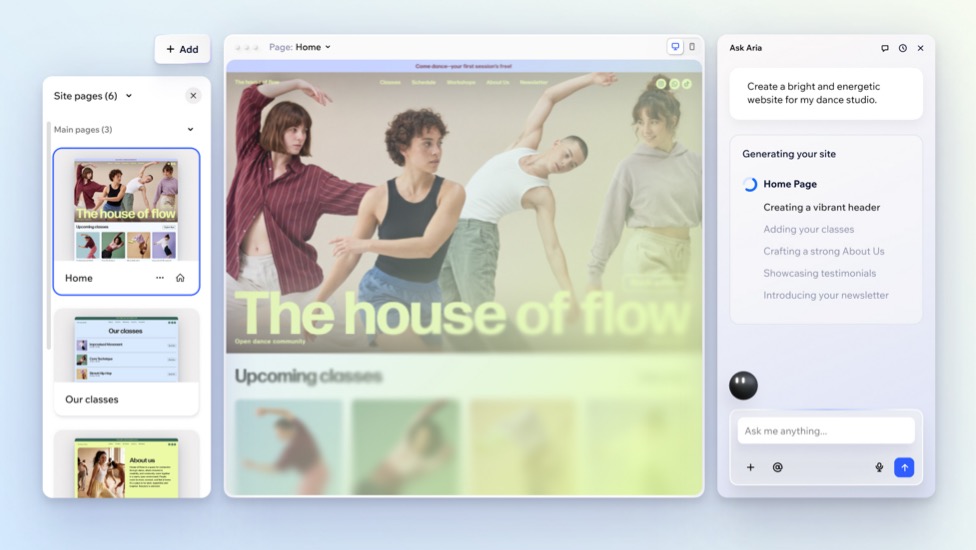The image size is (976, 550).
Task: Close the Site pages panel
Action: click(x=193, y=96)
